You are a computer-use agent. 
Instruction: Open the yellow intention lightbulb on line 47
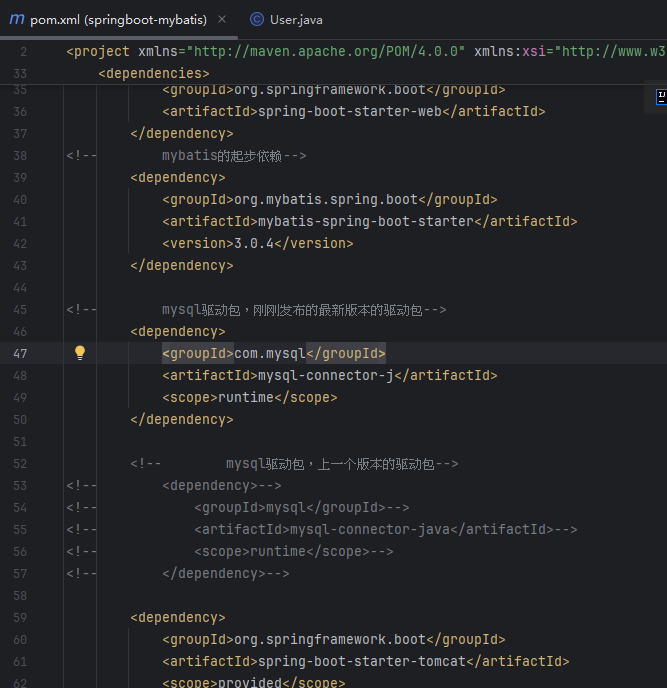coord(80,353)
